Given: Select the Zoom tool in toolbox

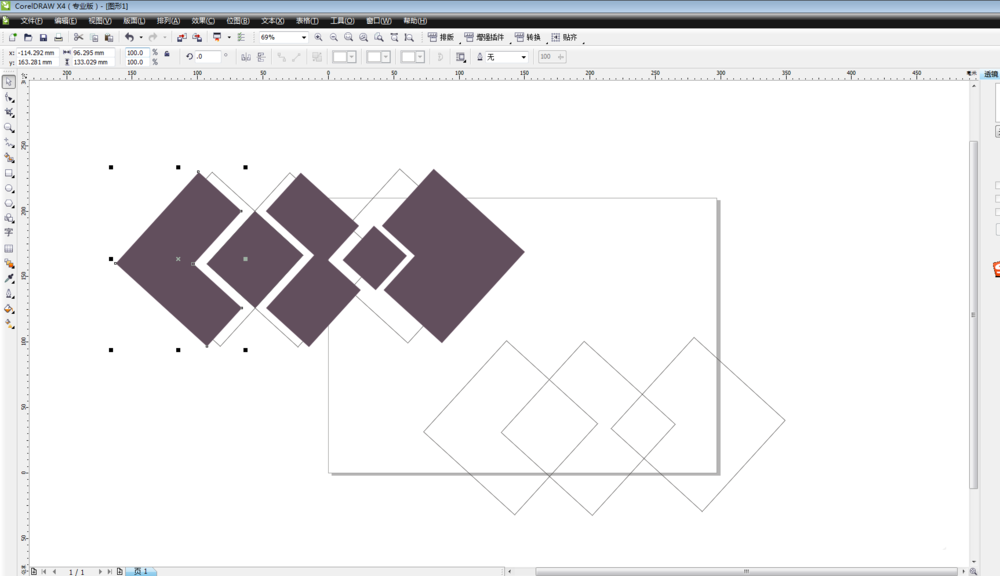Looking at the screenshot, I should tap(9, 128).
